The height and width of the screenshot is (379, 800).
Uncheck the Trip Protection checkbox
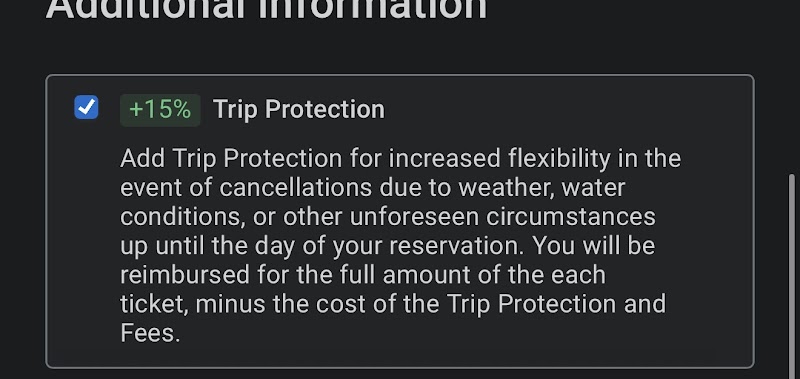(86, 107)
